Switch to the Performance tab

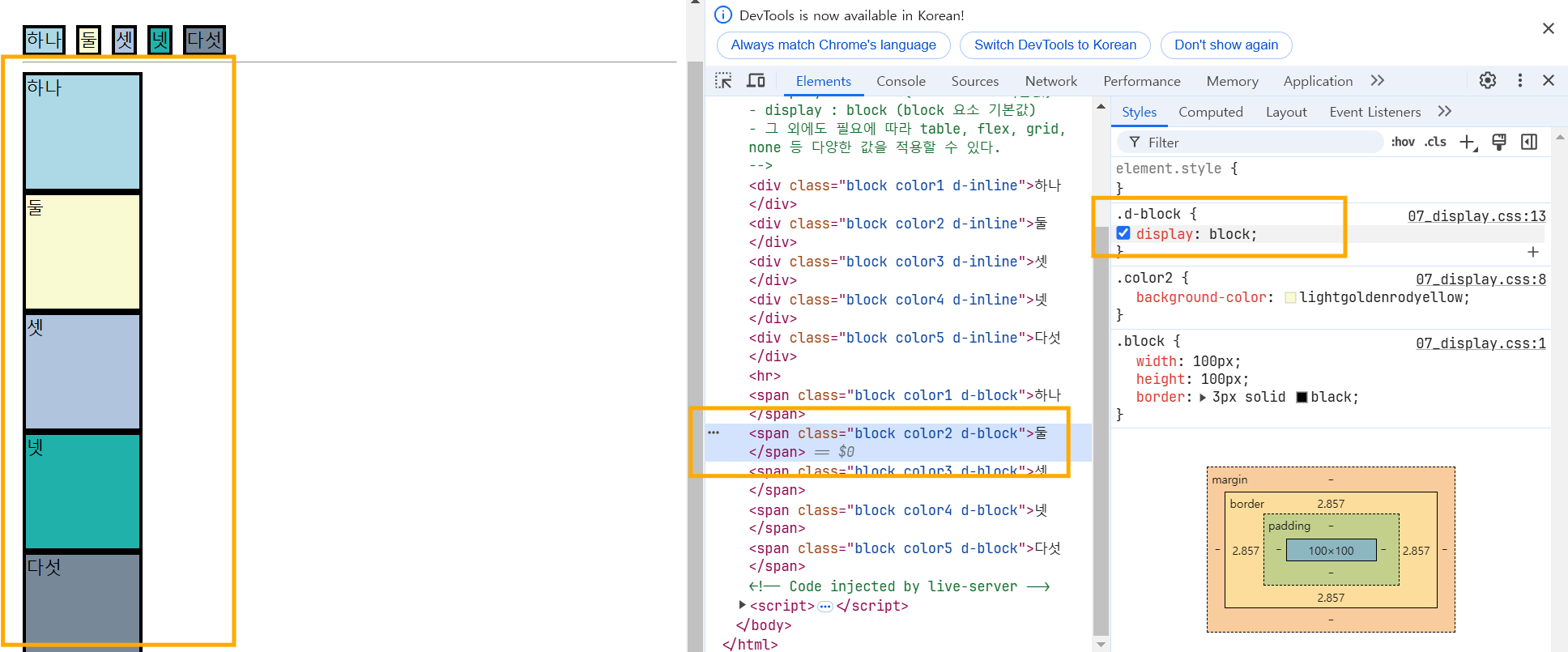1142,81
